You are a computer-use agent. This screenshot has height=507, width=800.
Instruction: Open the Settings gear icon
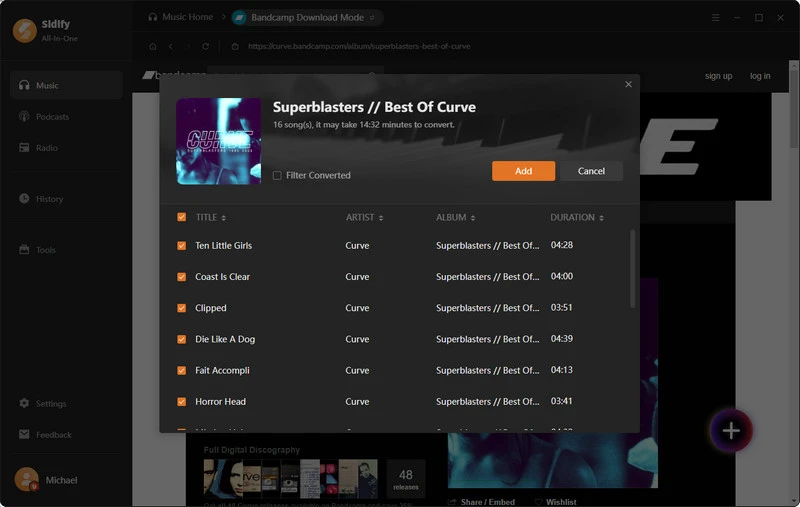24,403
